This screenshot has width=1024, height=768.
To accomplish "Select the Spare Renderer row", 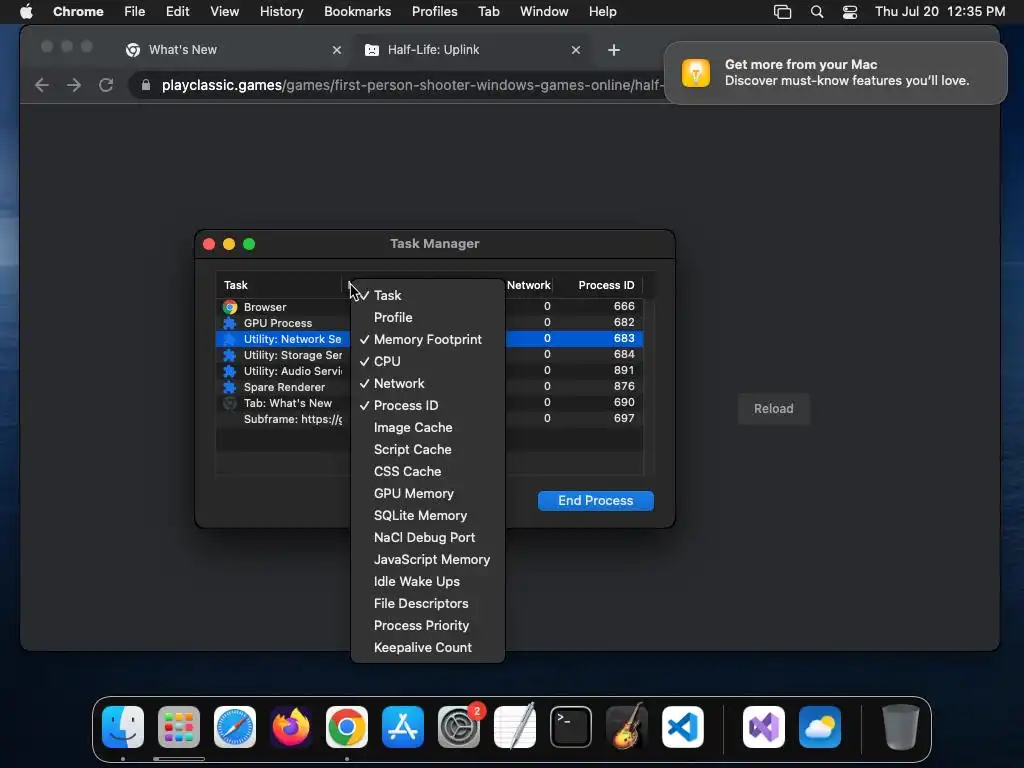I will tap(283, 387).
